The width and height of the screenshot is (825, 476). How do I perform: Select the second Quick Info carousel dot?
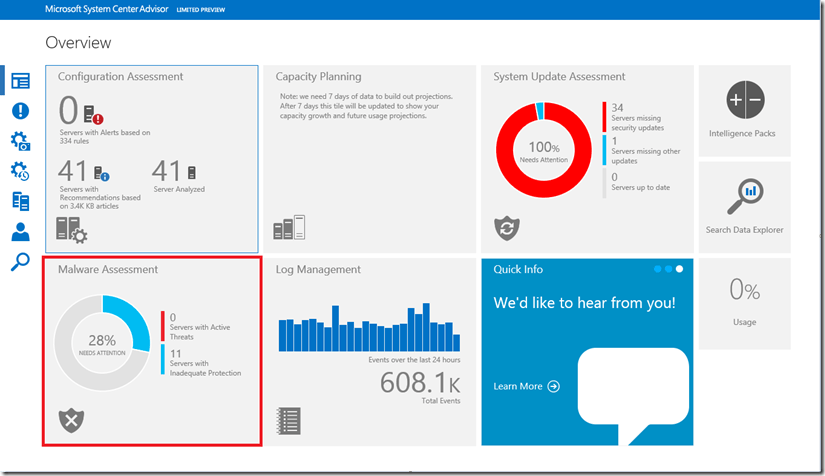(x=668, y=269)
